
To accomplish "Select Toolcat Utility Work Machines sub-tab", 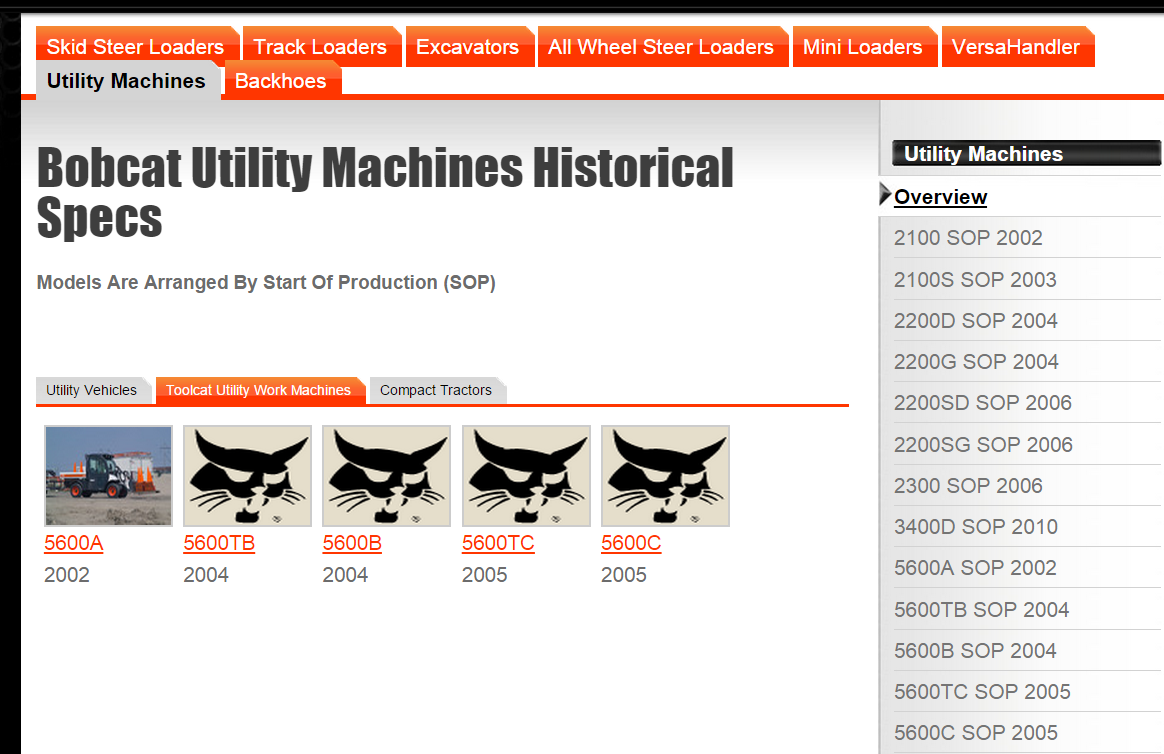I will pos(260,390).
